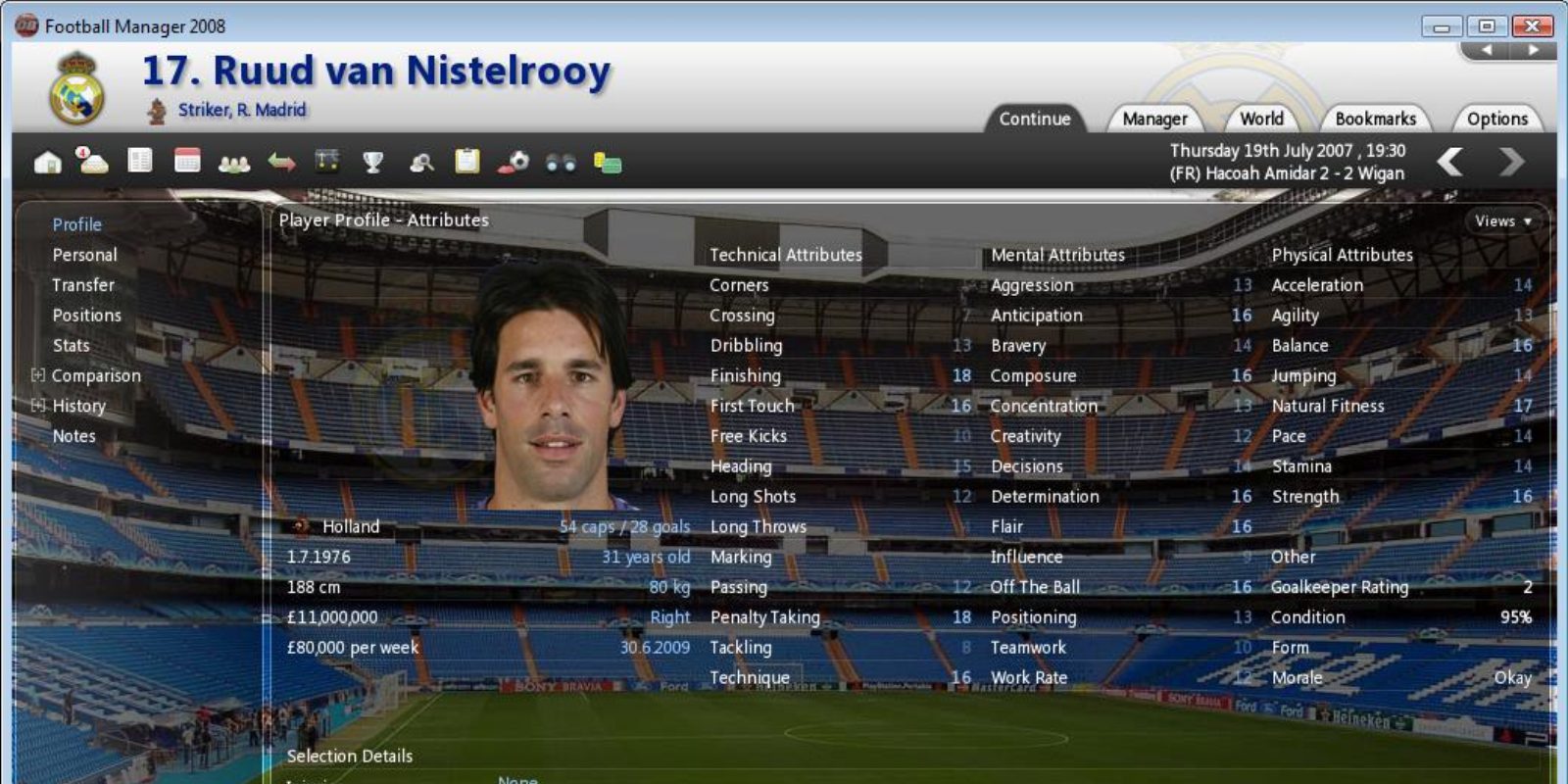Open the trophy competitions icon
1568x784 pixels.
[373, 162]
